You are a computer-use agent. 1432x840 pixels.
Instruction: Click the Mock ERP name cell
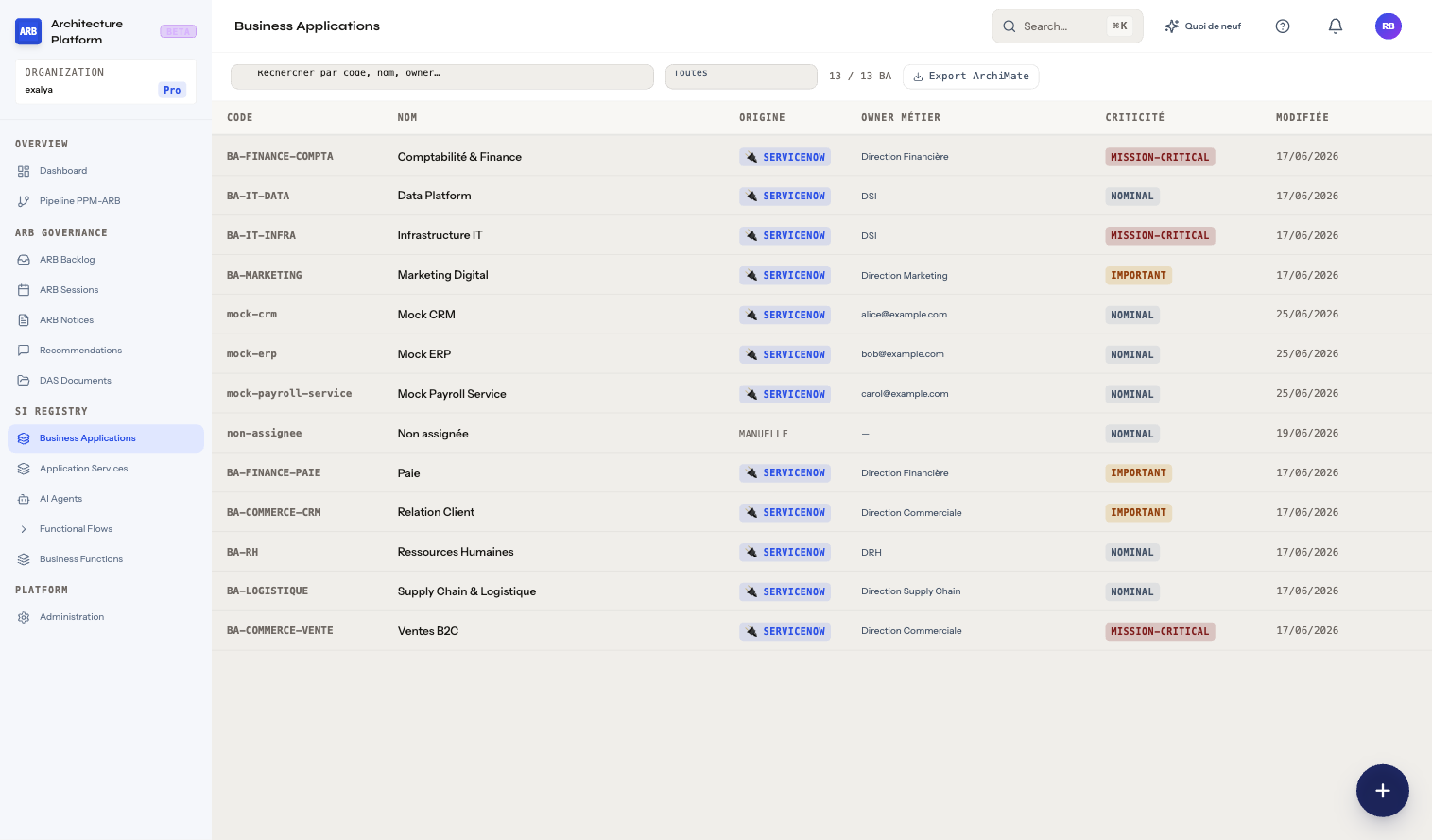coord(424,354)
